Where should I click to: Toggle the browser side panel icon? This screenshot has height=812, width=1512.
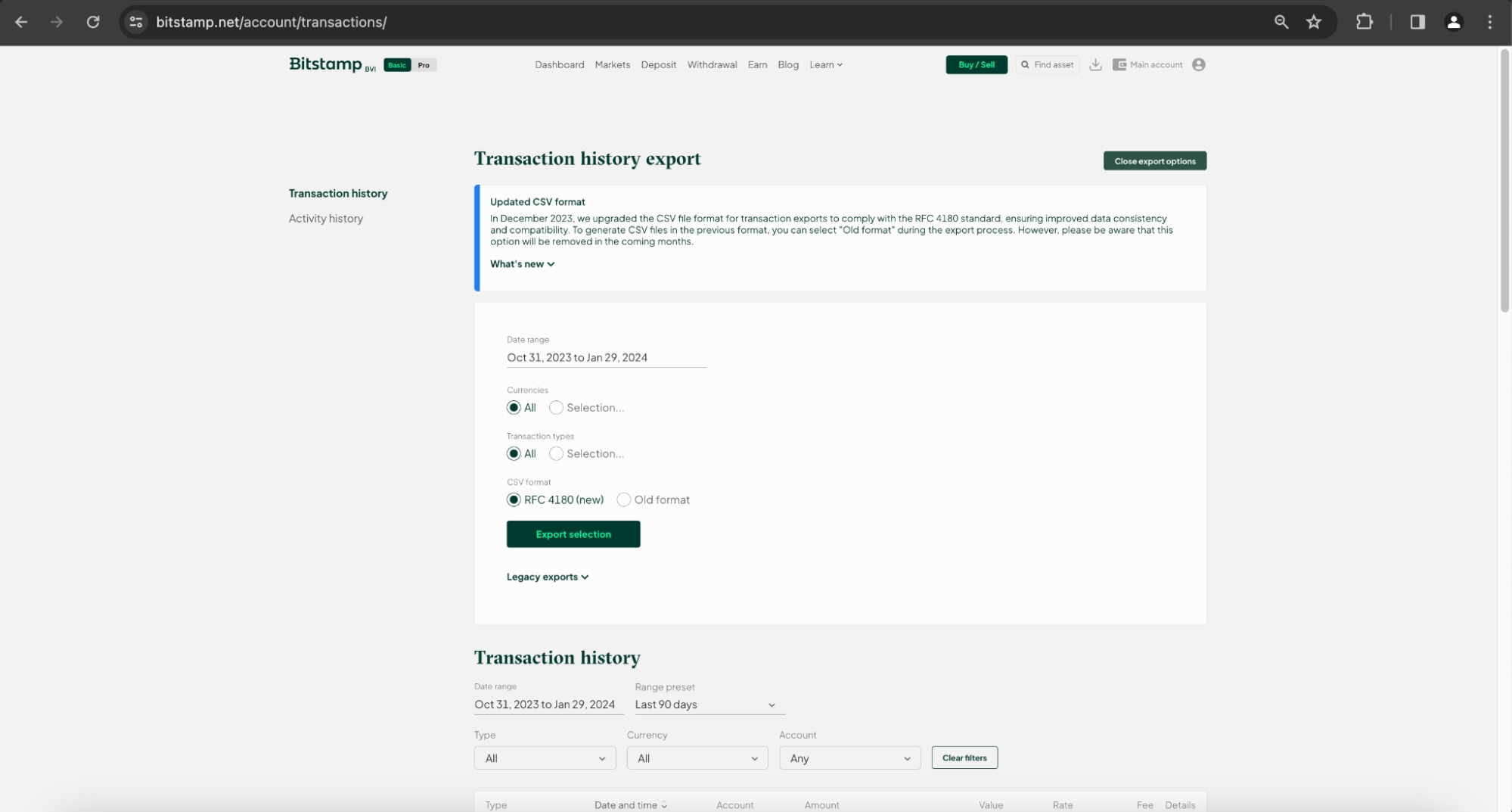click(1417, 22)
